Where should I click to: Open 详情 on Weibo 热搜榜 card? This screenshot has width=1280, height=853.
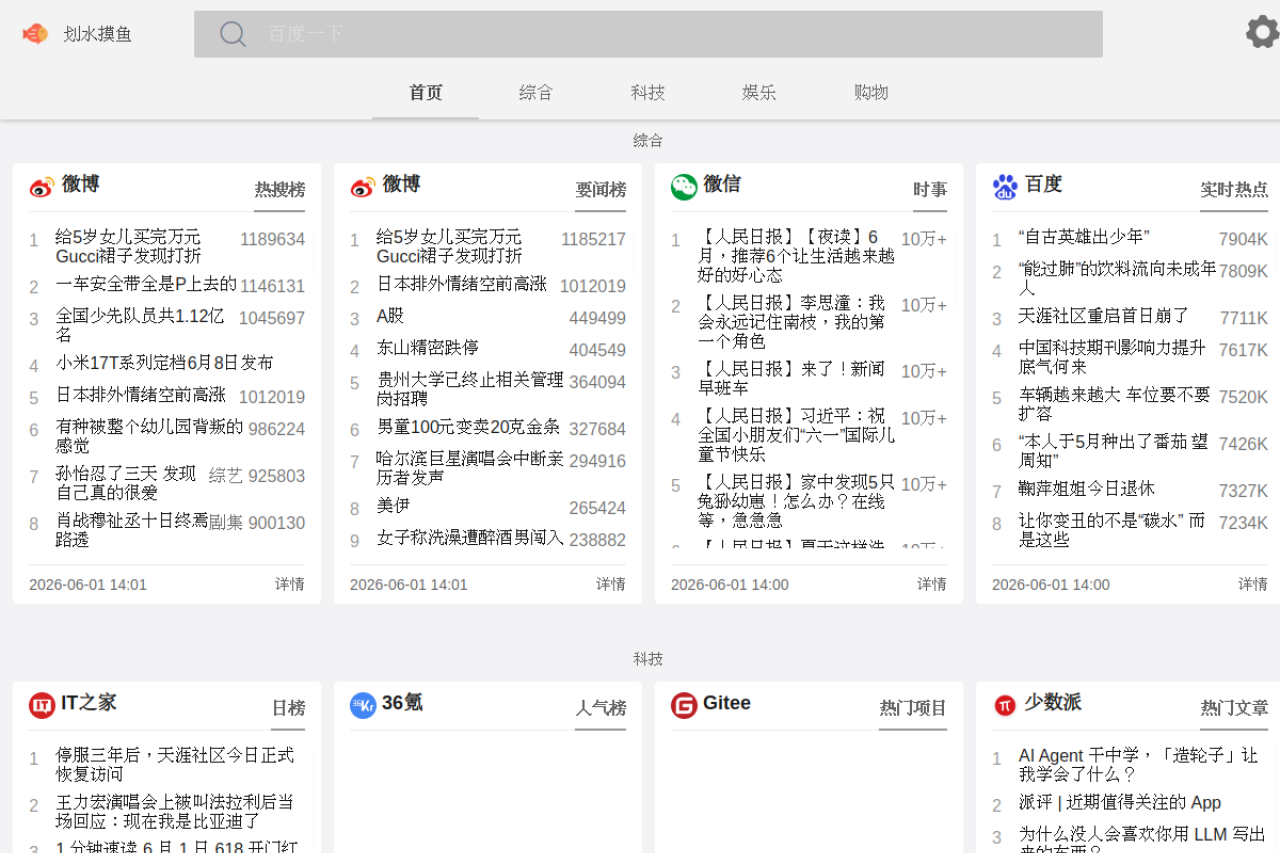290,584
